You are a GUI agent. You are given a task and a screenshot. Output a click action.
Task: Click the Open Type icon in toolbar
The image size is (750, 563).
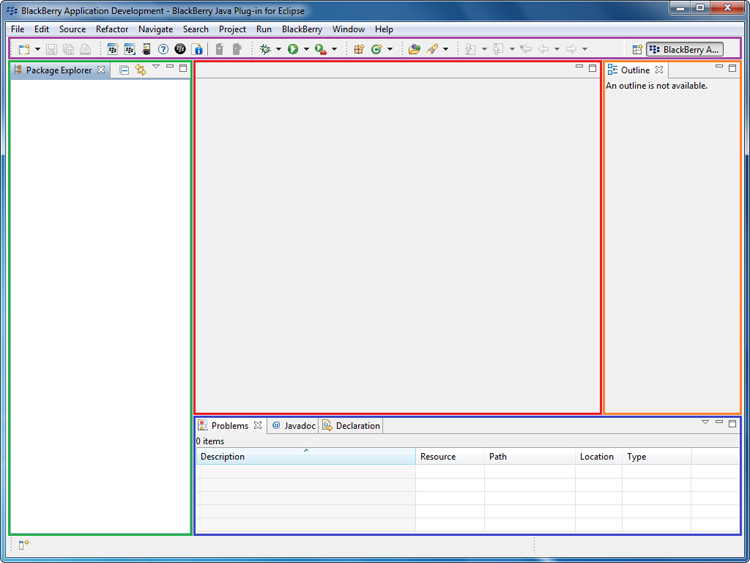pos(414,49)
